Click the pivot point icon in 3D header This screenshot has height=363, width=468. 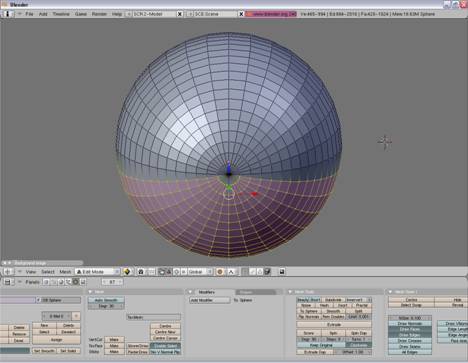[x=141, y=272]
